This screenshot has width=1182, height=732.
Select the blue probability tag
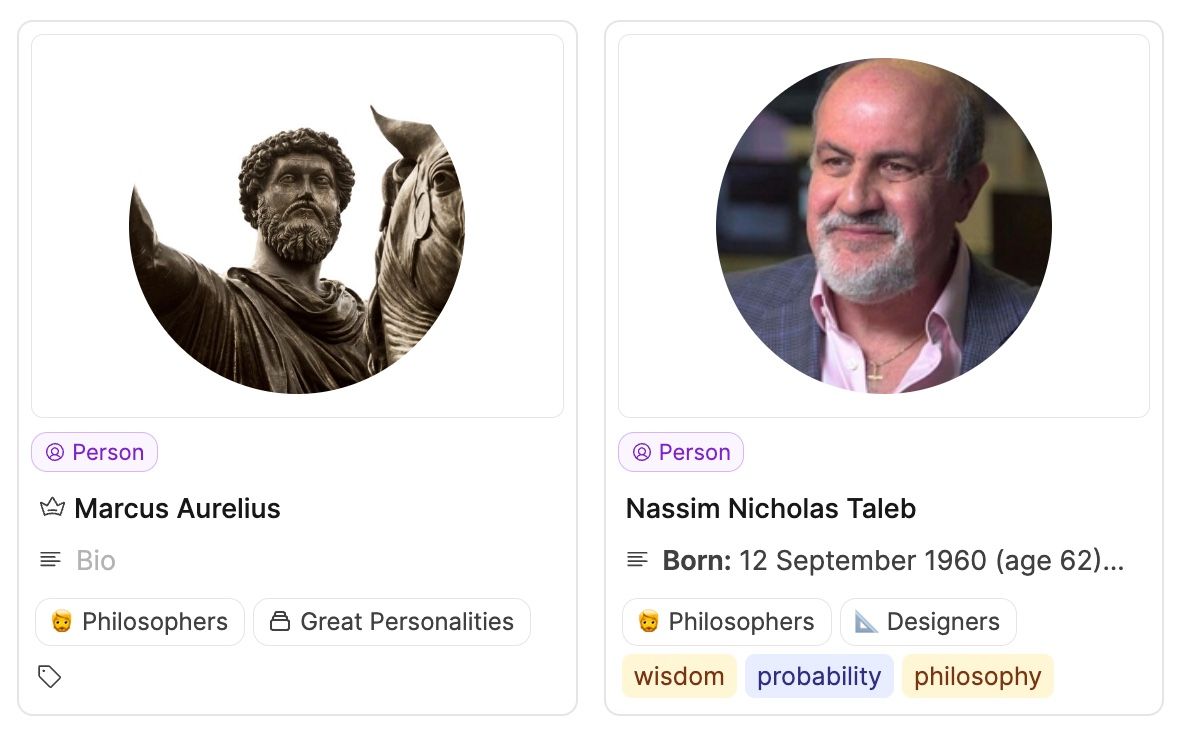pos(818,677)
